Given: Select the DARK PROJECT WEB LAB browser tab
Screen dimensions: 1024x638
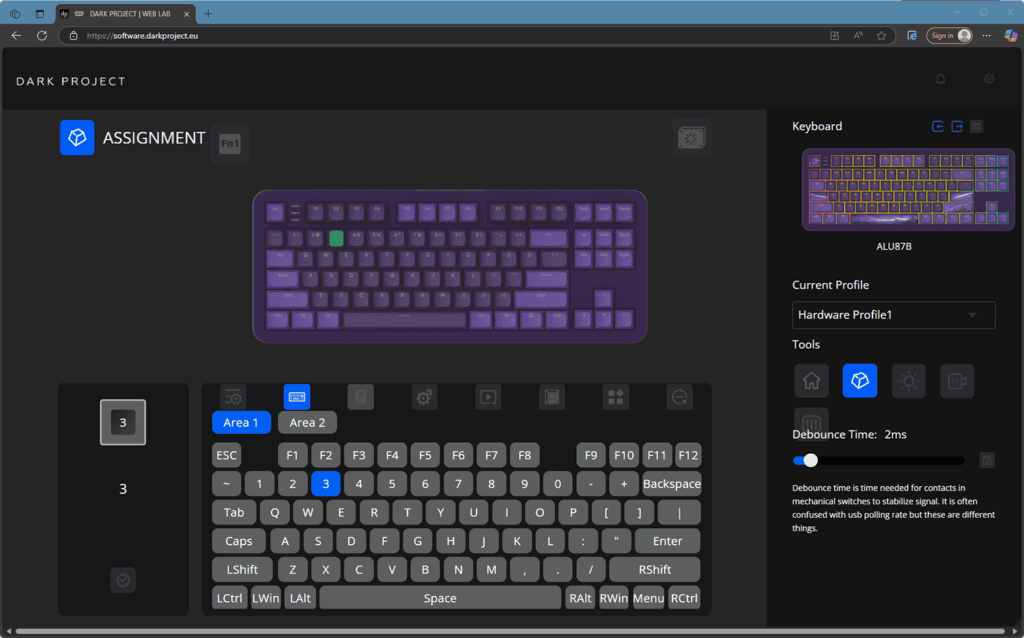Looking at the screenshot, I should point(124,14).
